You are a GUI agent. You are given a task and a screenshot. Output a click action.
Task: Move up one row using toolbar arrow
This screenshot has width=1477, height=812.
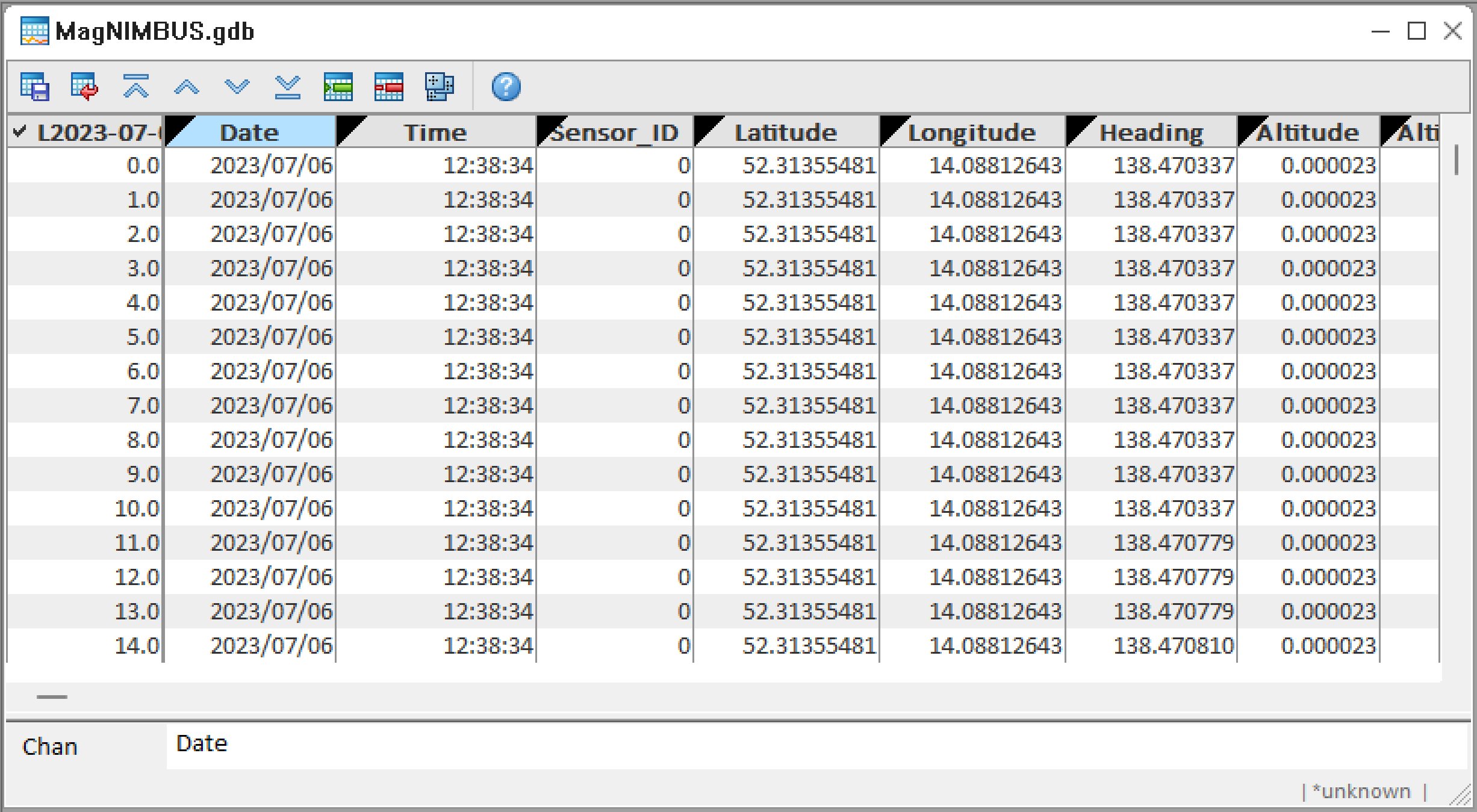(x=187, y=87)
